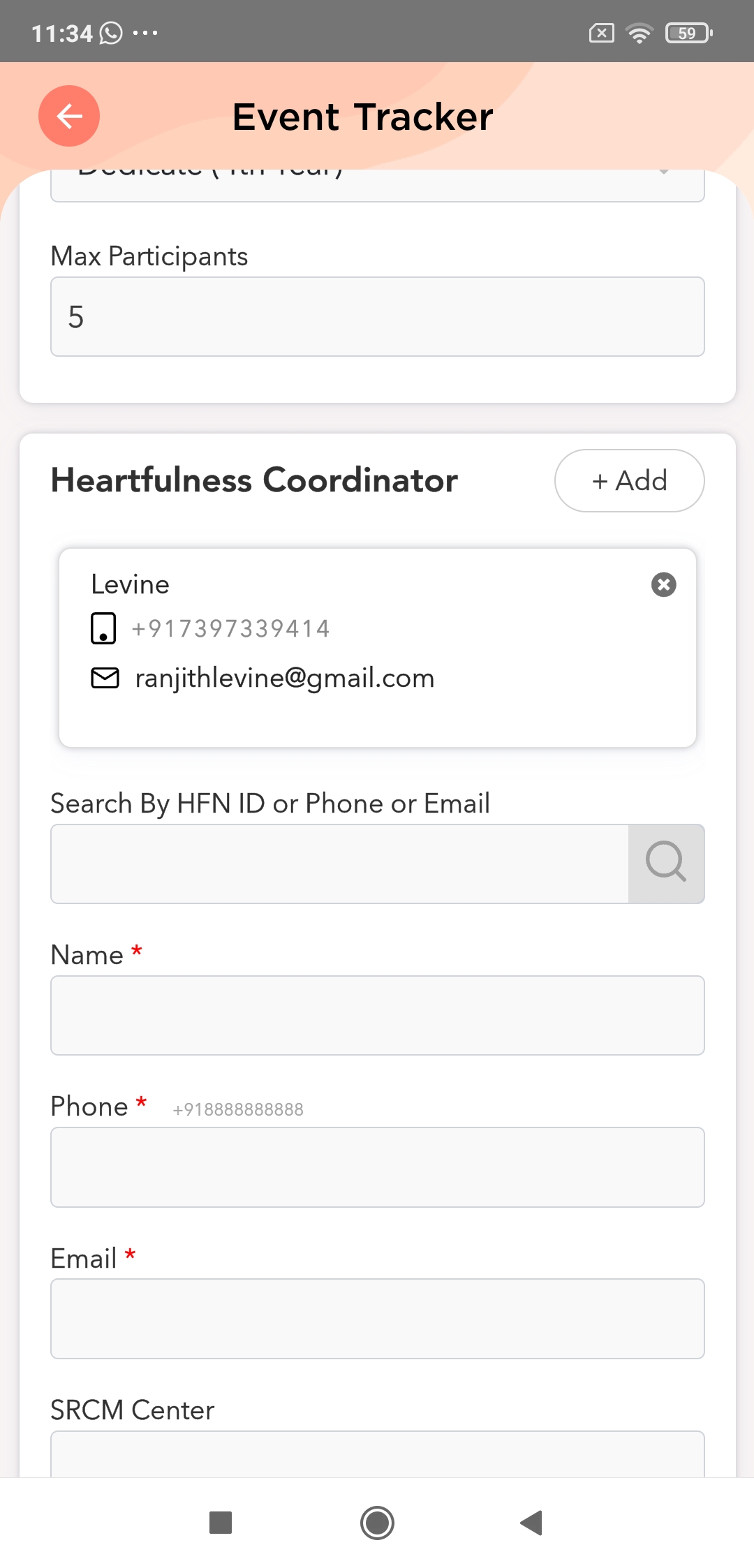Tap the email envelope icon
The image size is (754, 1568).
pos(105,678)
